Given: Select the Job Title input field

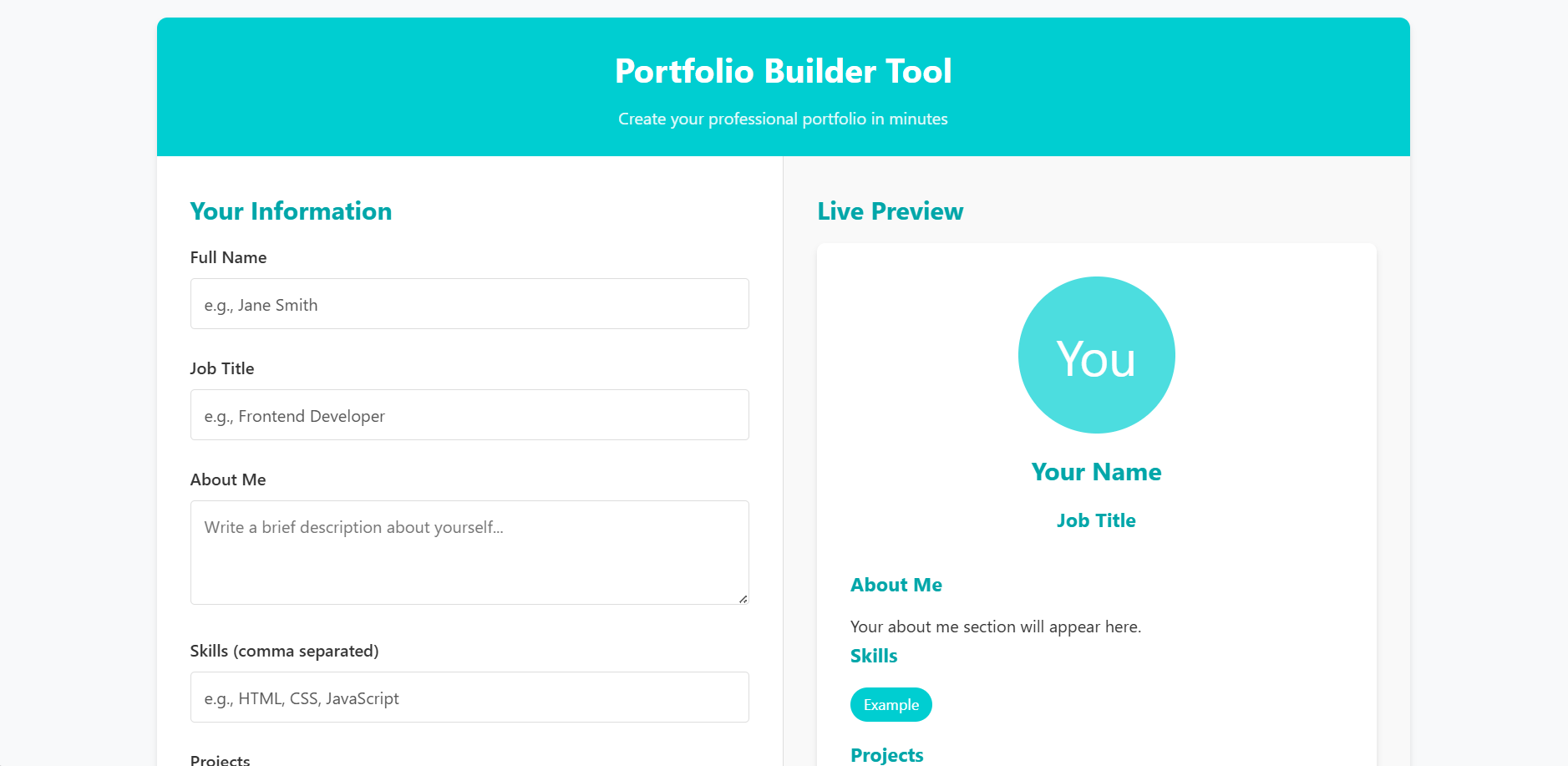Looking at the screenshot, I should point(469,414).
